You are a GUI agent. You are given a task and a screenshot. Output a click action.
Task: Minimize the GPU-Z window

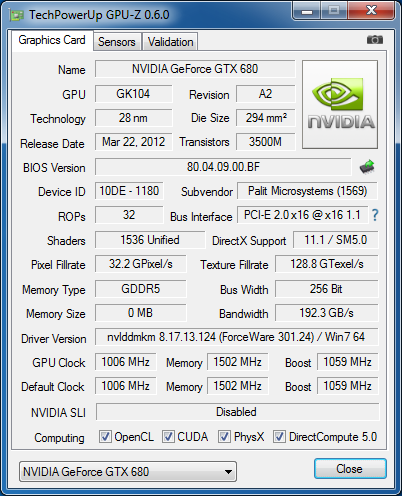pos(307,11)
